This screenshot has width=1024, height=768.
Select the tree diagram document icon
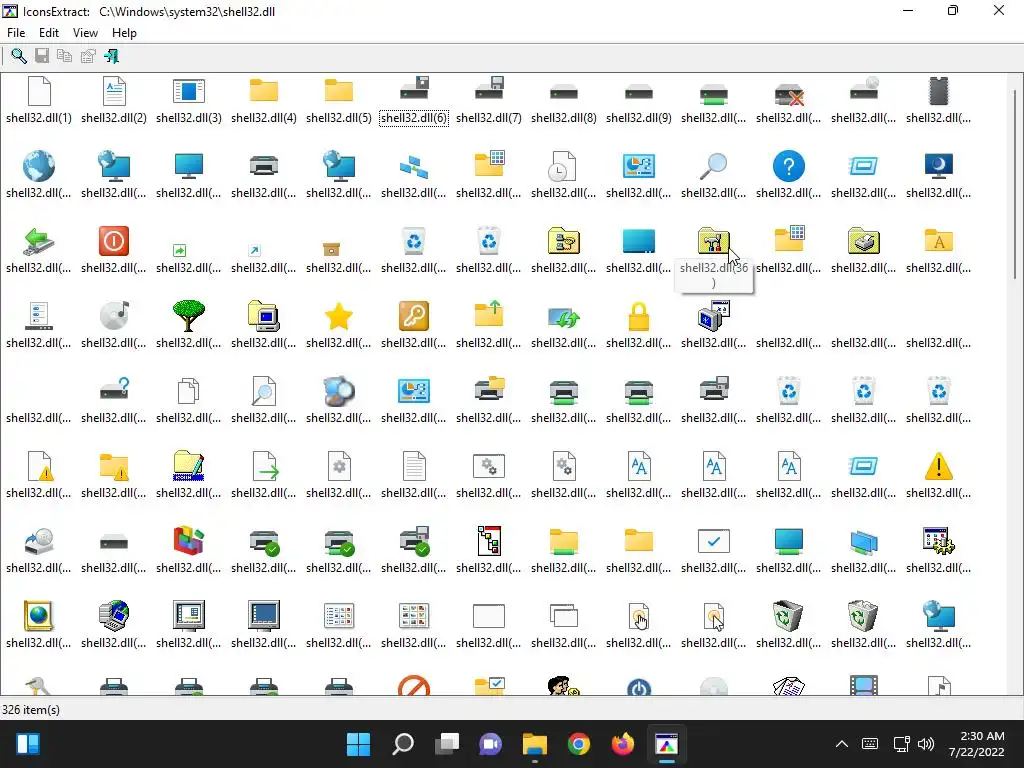pos(488,541)
